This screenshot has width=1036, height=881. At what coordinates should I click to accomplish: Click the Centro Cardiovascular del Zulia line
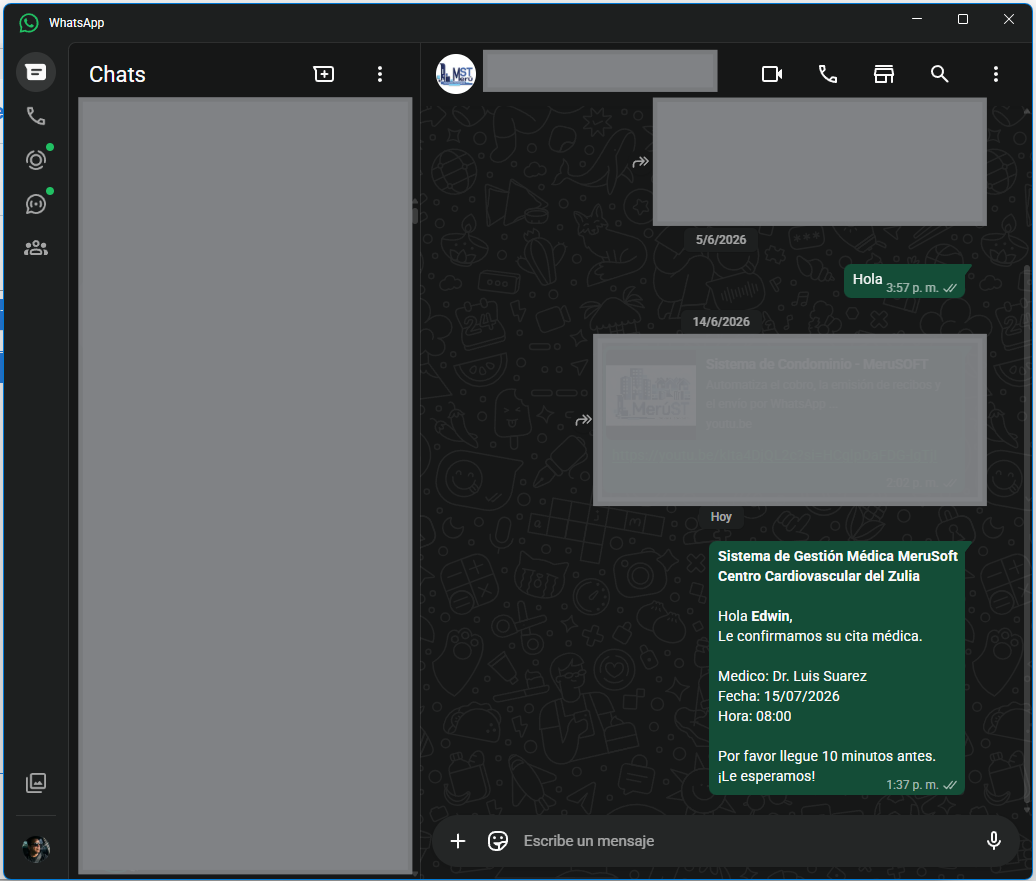(819, 576)
